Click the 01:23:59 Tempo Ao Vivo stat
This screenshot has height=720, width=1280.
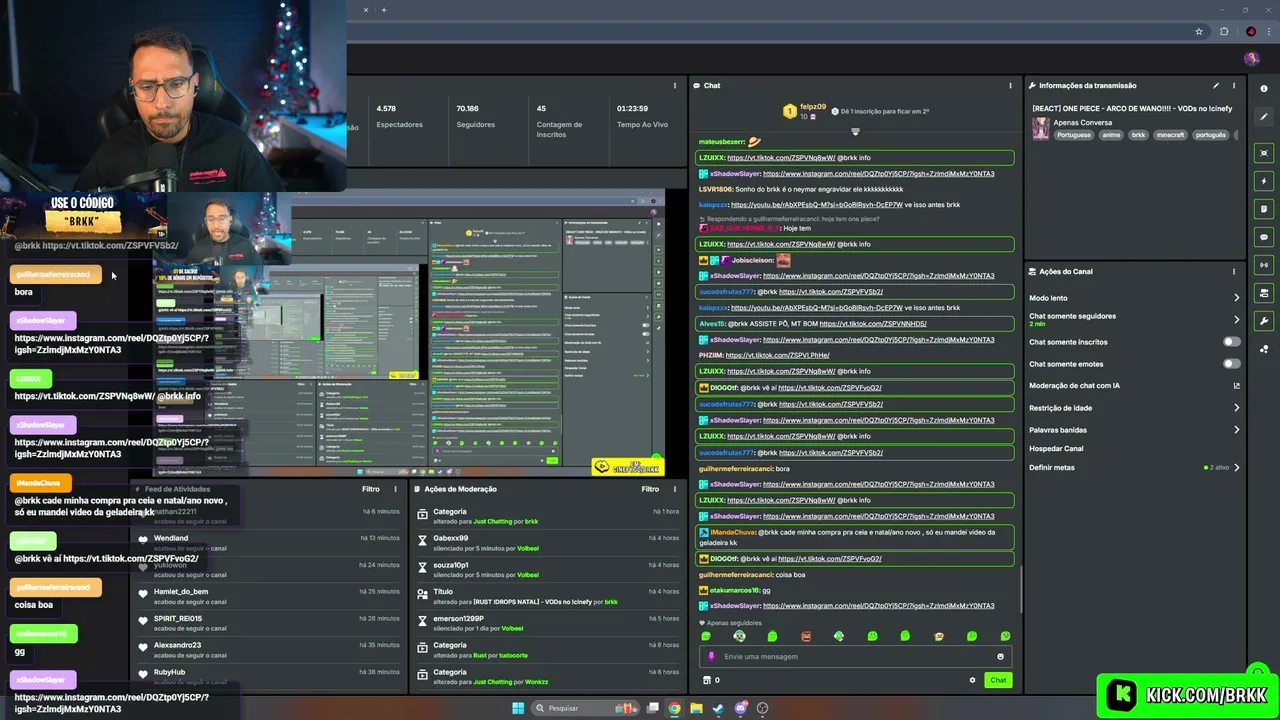[x=642, y=116]
